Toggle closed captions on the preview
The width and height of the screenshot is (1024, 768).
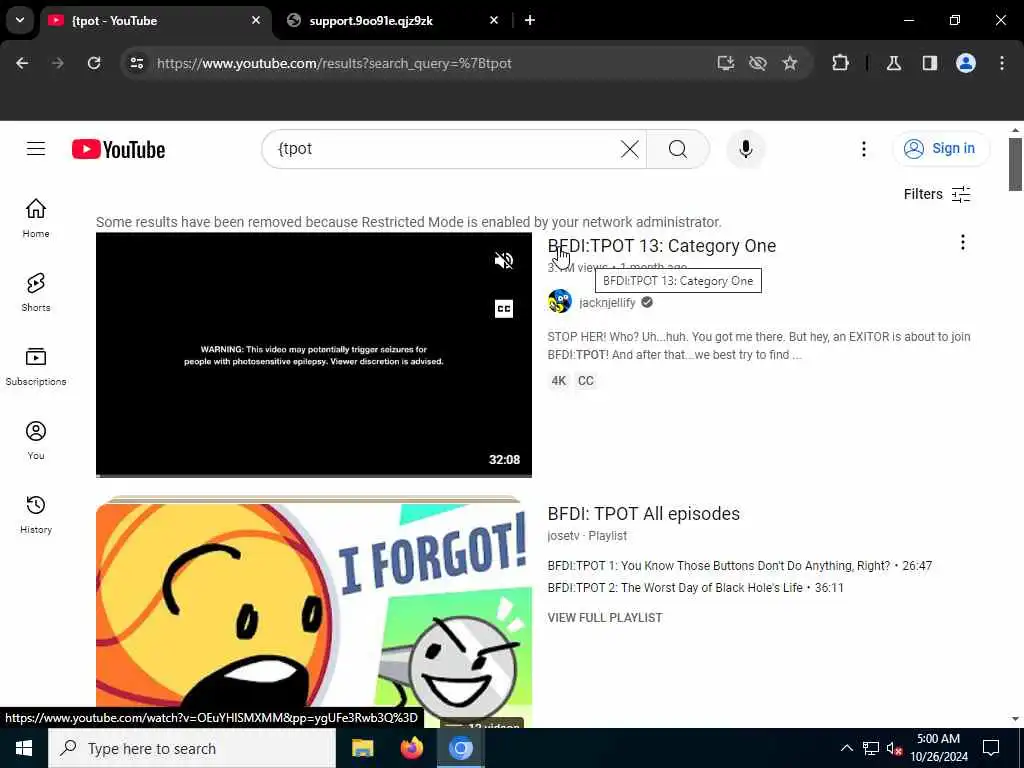(504, 308)
